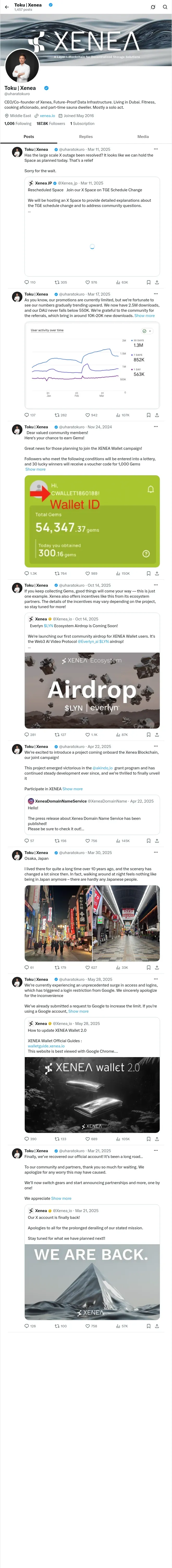172x1568 pixels.
Task: Open more menu on Mar 21 post
Action: [156, 1150]
